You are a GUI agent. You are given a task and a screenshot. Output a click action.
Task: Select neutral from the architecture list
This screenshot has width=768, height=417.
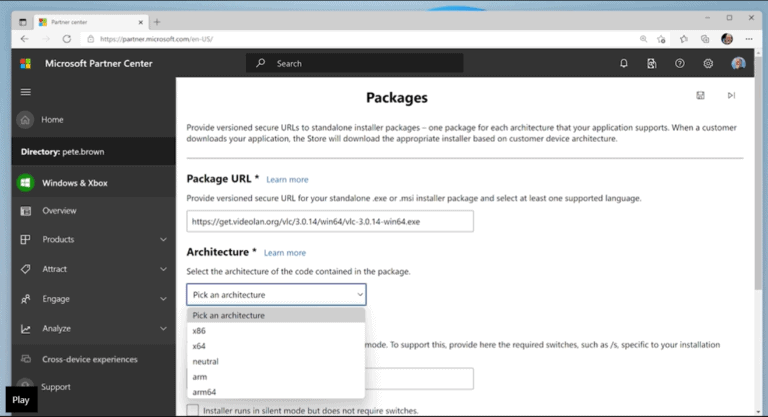point(276,361)
